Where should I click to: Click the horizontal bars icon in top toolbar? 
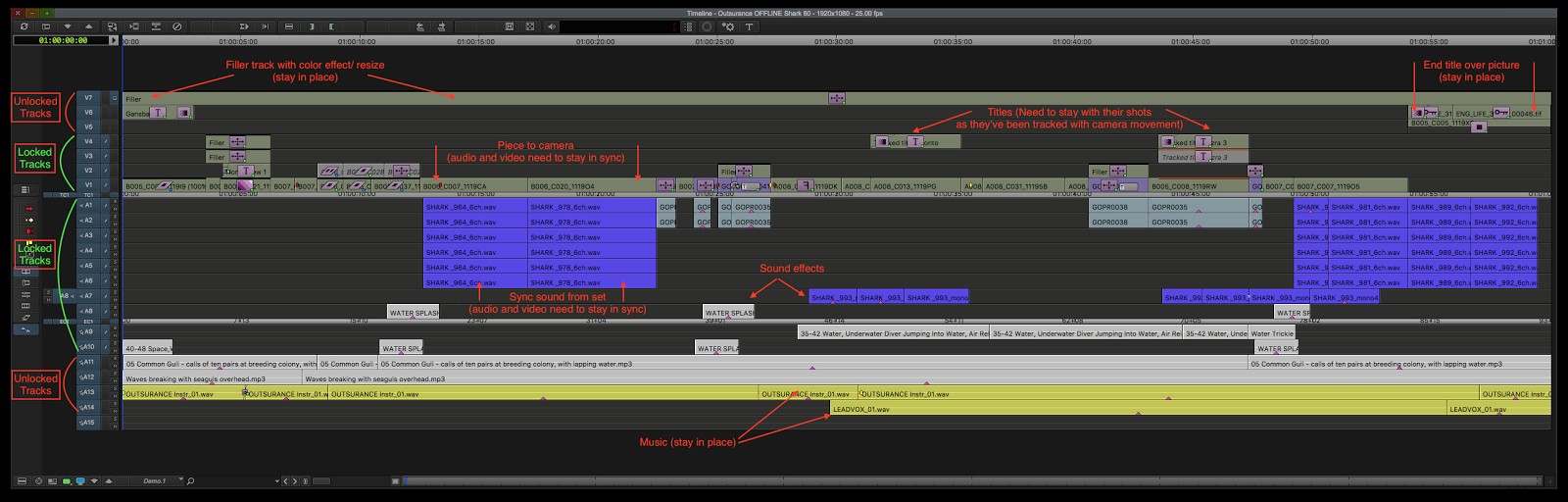[x=289, y=26]
